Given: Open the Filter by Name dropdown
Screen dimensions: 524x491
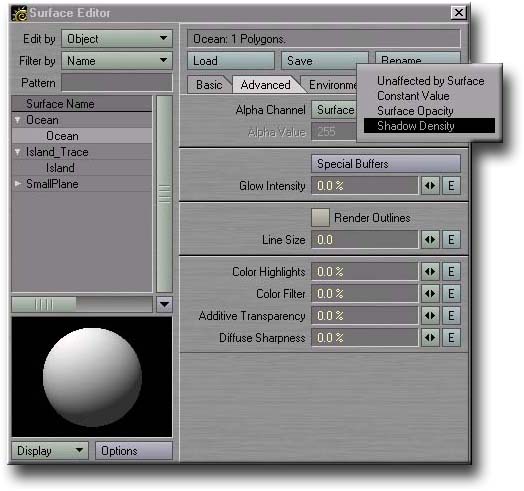Looking at the screenshot, I should point(117,60).
